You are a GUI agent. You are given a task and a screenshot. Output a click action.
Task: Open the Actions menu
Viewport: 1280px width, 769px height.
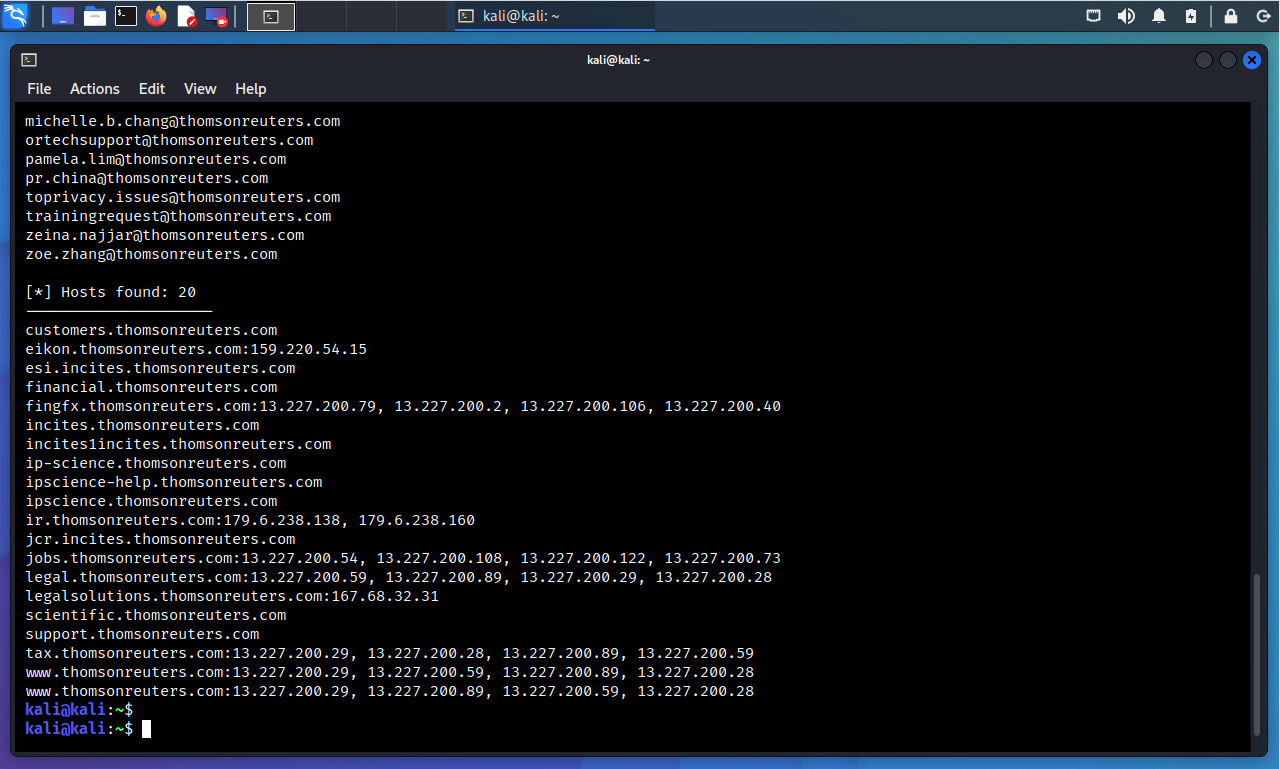95,89
